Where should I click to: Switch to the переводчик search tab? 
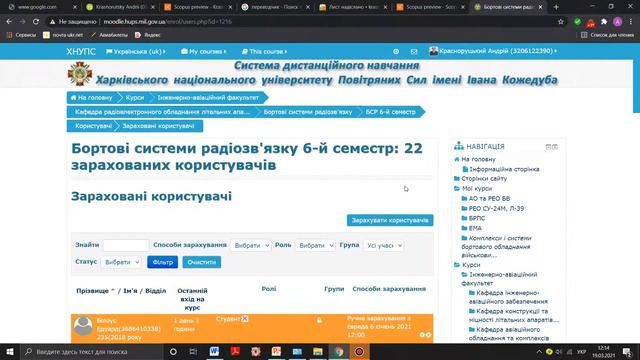(x=276, y=7)
